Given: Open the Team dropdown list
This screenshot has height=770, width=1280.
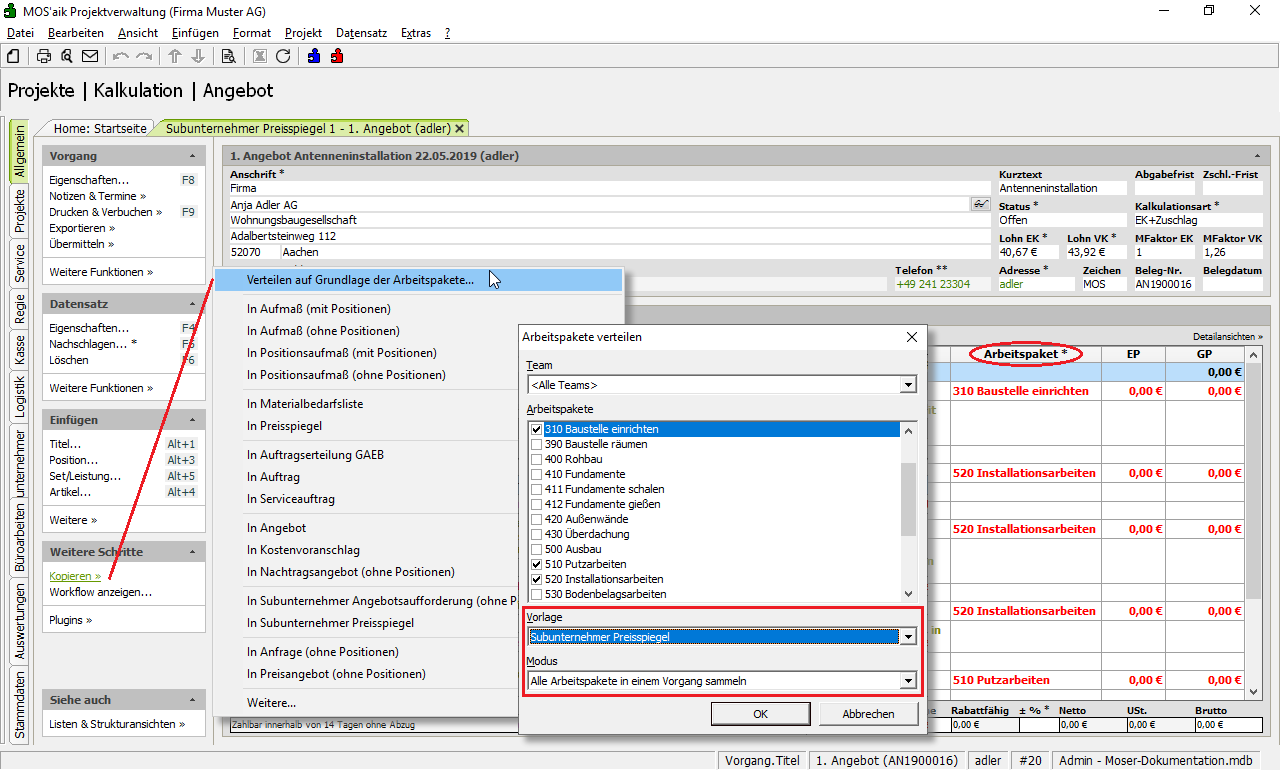Looking at the screenshot, I should point(907,385).
